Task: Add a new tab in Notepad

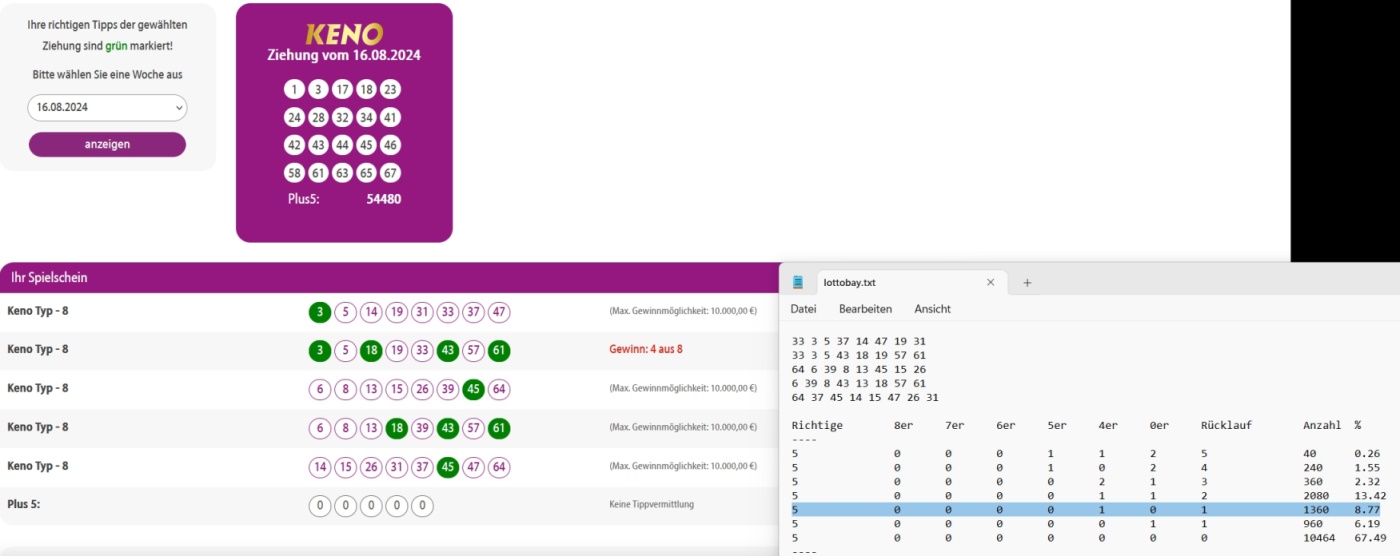Action: (x=1027, y=282)
